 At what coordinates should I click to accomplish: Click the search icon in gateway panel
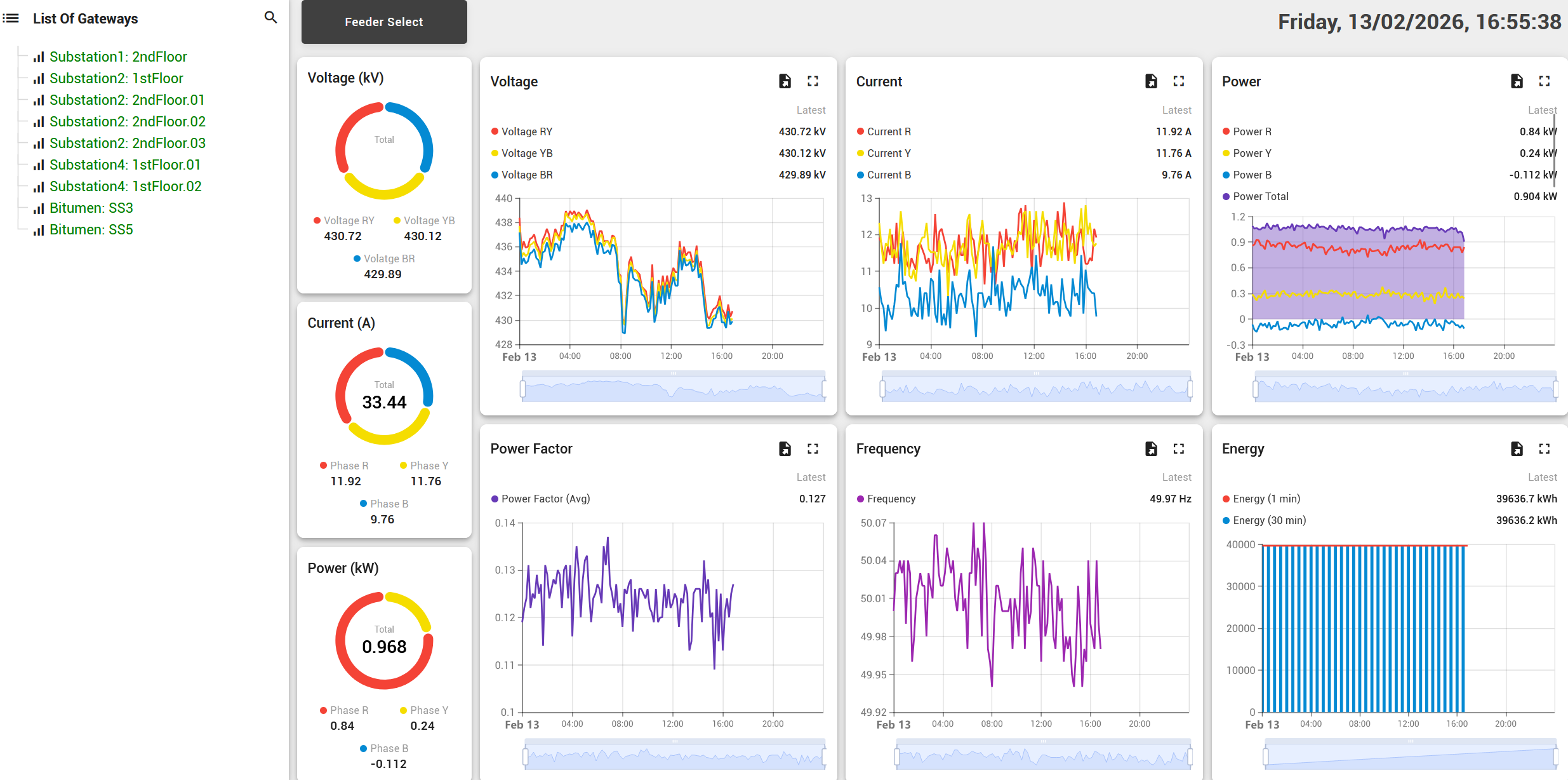coord(270,17)
